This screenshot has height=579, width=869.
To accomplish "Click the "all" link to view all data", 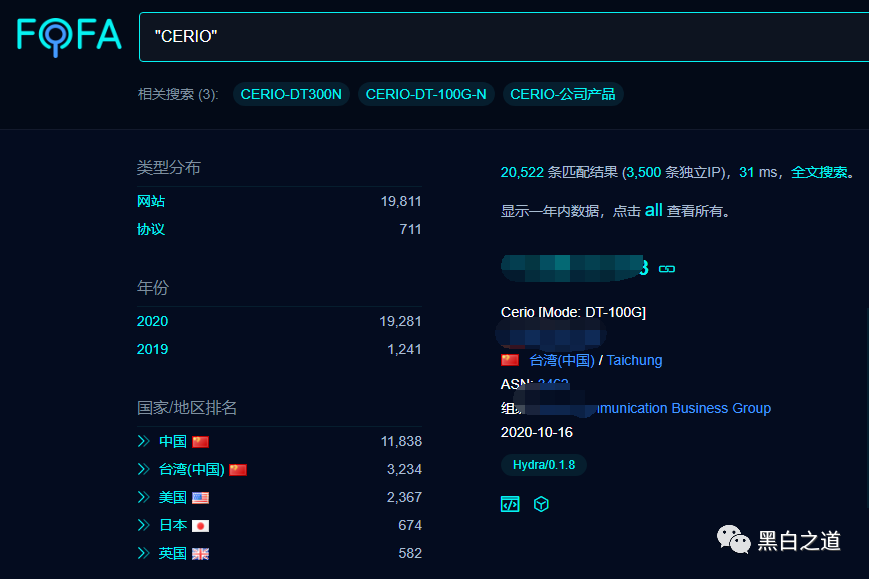I will coord(653,210).
